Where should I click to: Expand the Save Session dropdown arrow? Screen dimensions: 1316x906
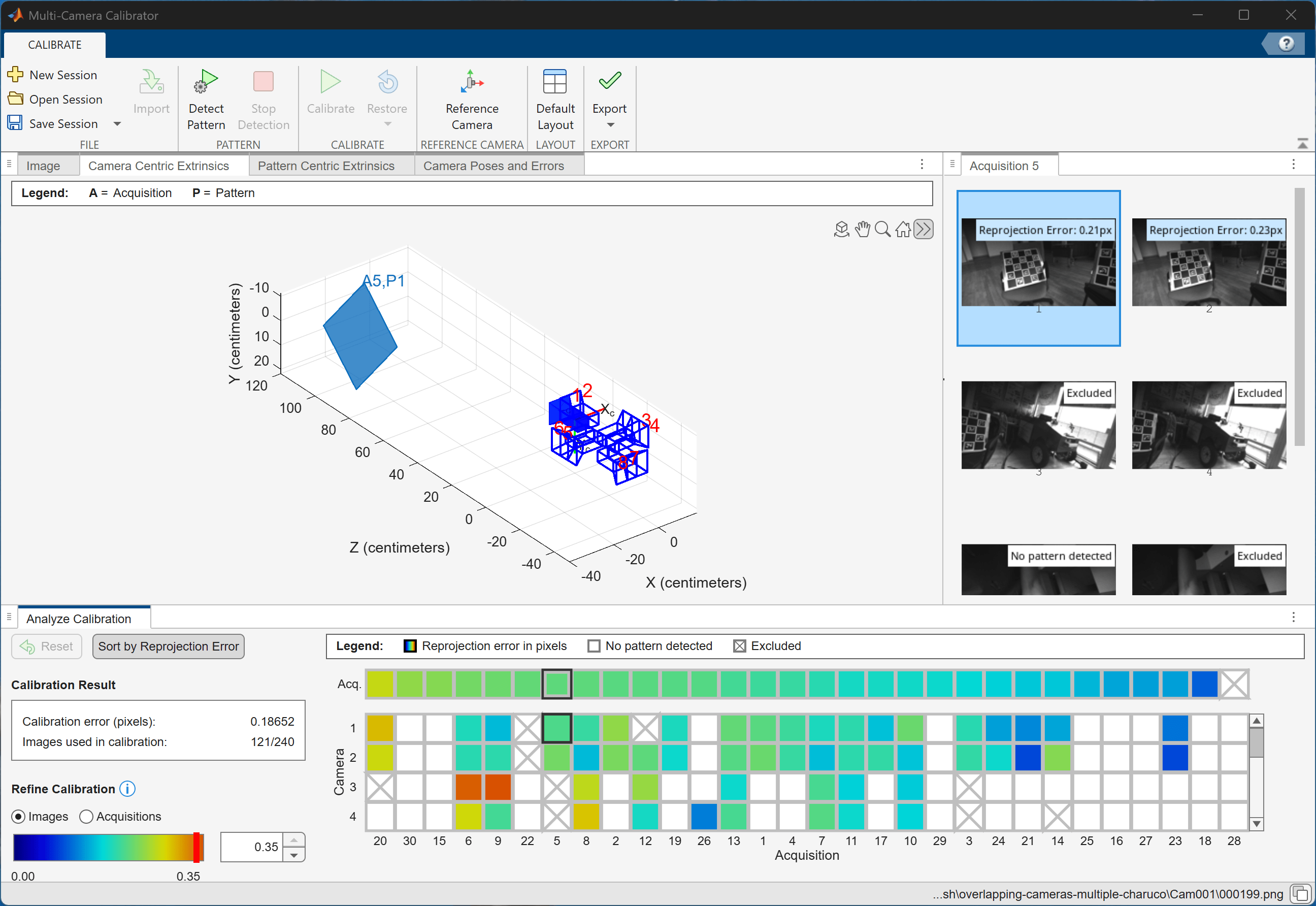[x=117, y=124]
